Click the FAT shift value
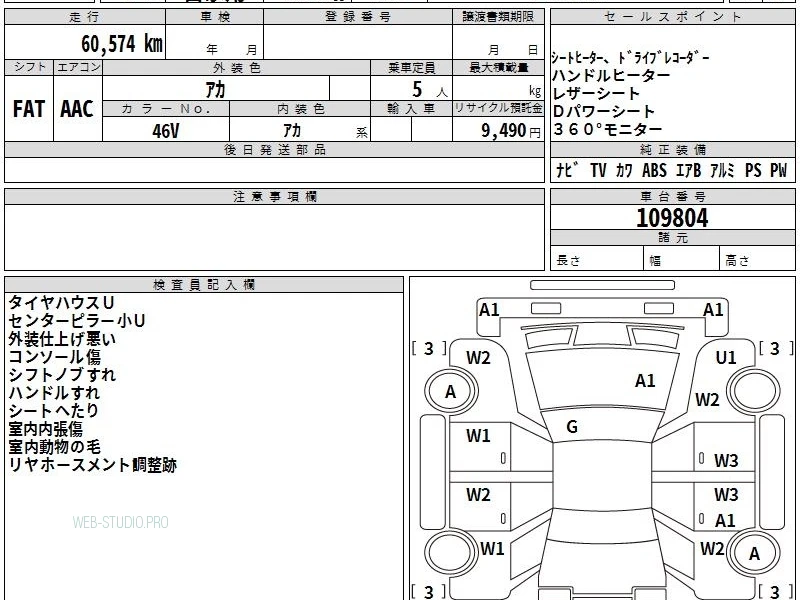The image size is (800, 600). (x=29, y=109)
